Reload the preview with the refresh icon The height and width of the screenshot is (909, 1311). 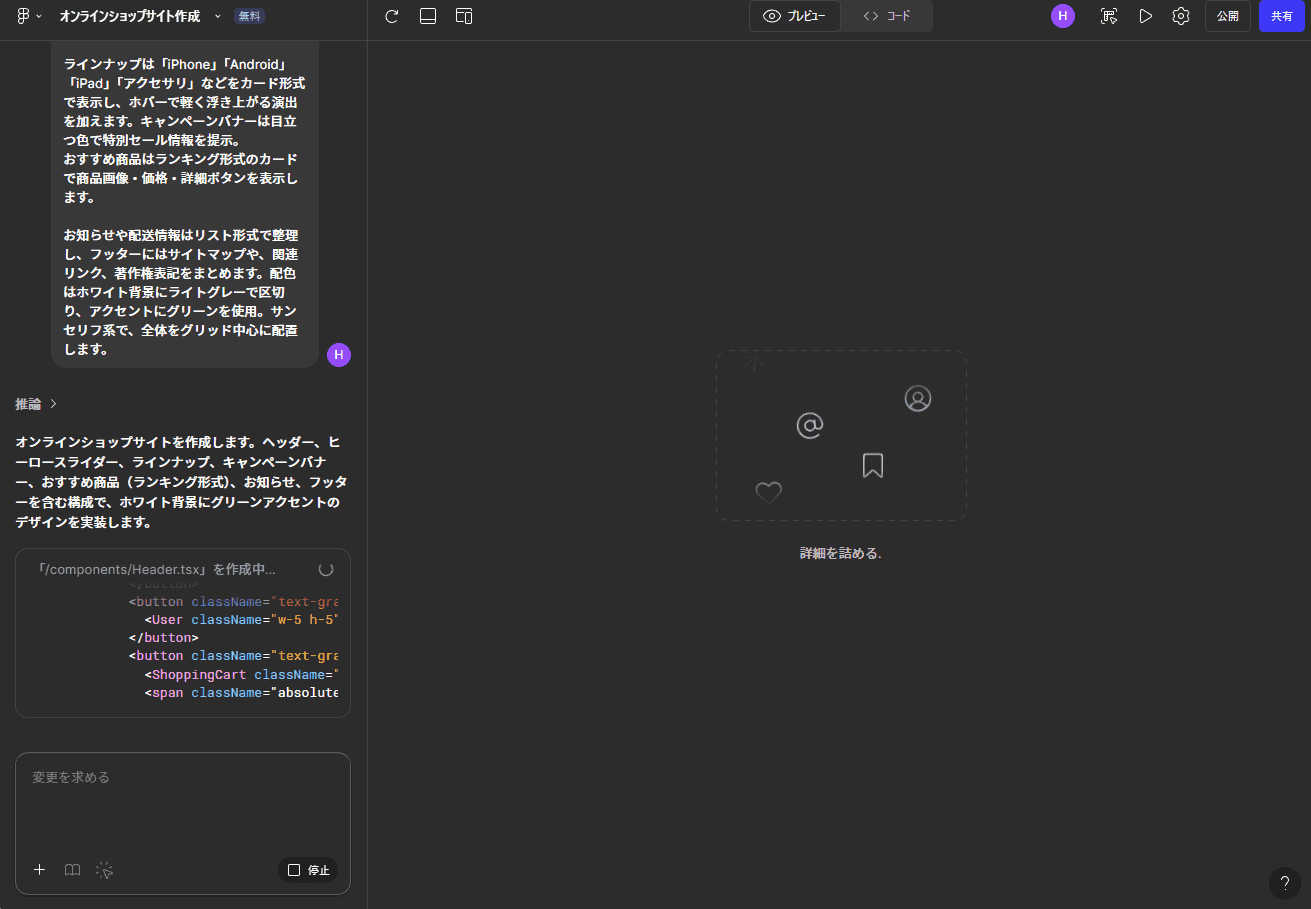click(x=392, y=16)
